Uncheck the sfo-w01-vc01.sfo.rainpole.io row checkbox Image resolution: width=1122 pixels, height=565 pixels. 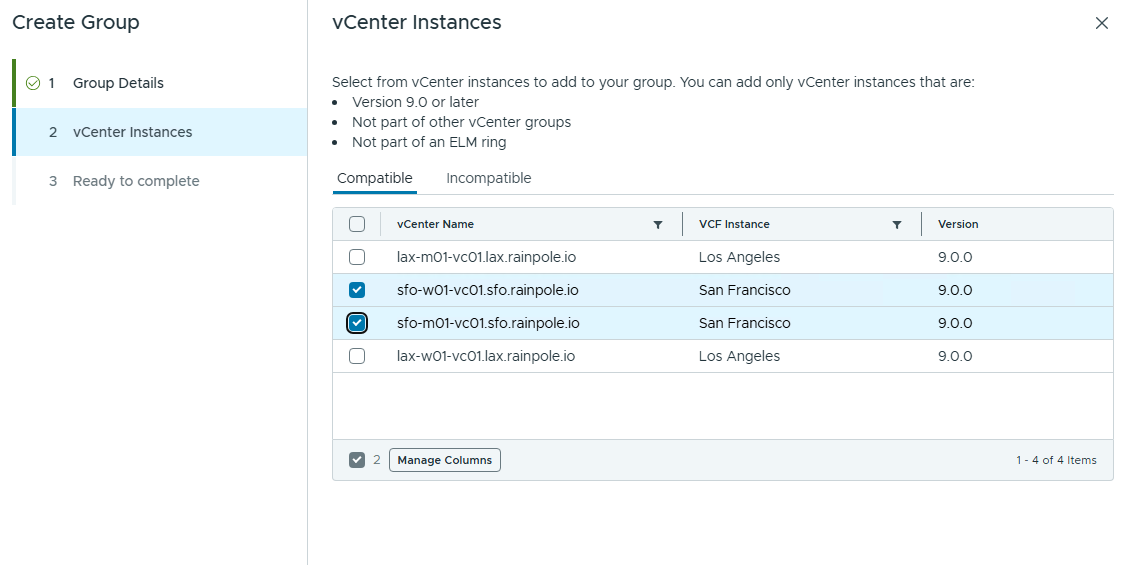(x=357, y=290)
